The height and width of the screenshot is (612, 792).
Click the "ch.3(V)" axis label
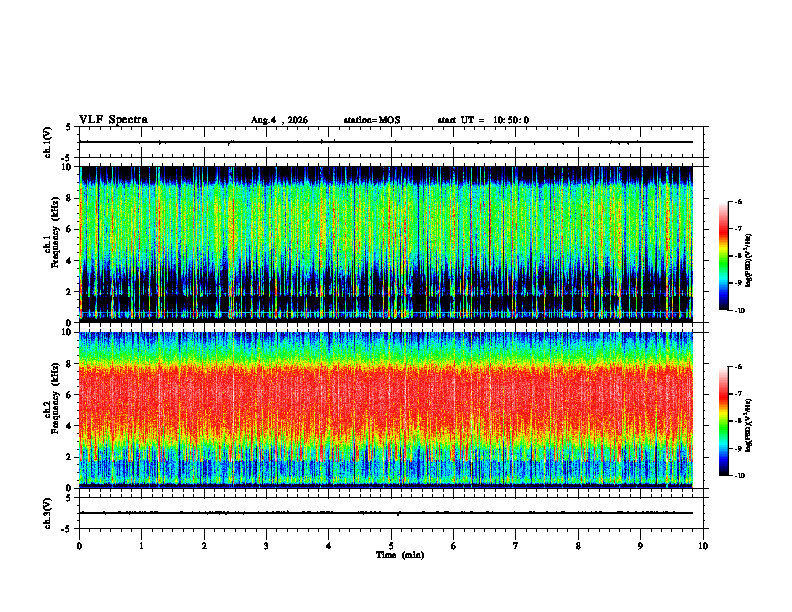[x=48, y=513]
